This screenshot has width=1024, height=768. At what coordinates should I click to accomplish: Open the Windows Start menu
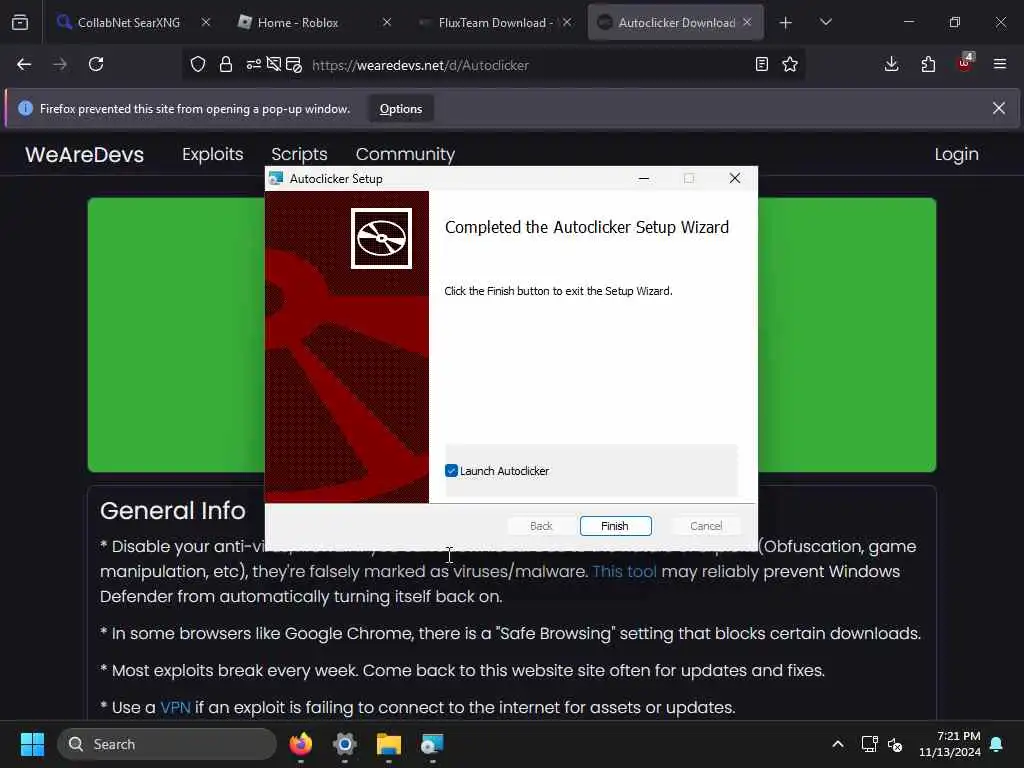coord(32,744)
